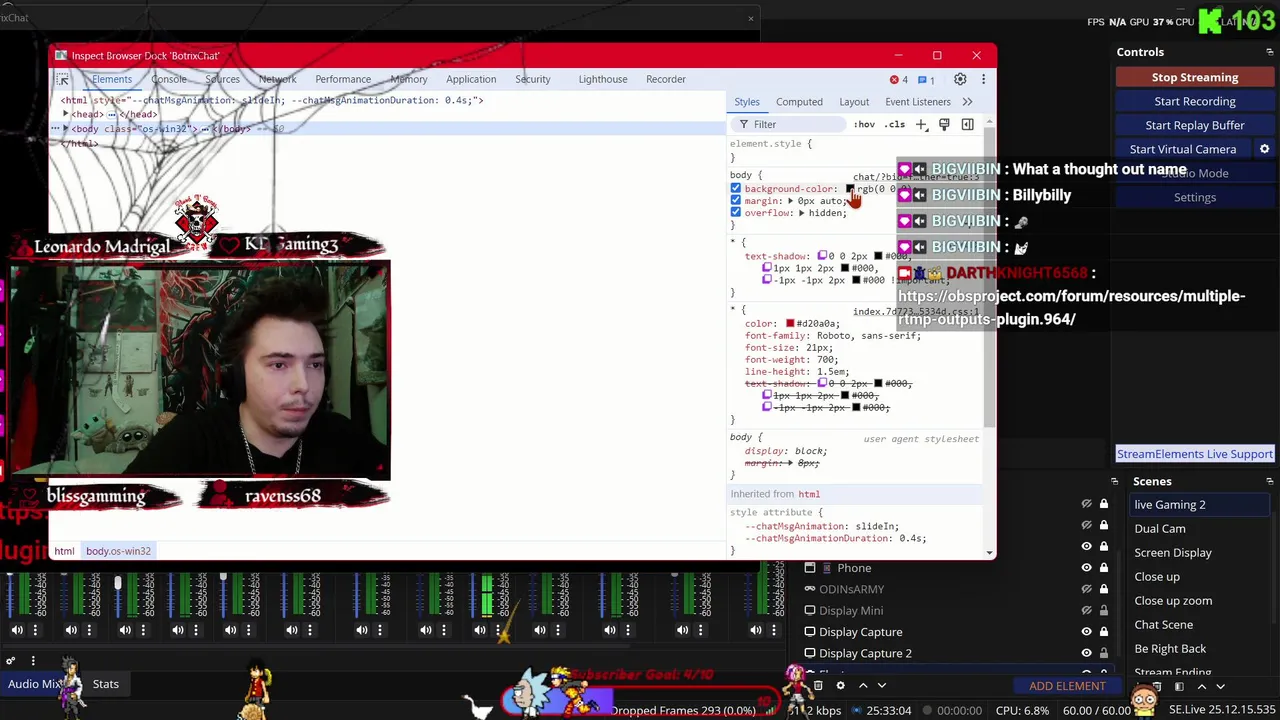
Task: Click the red errors count badge
Action: [899, 79]
